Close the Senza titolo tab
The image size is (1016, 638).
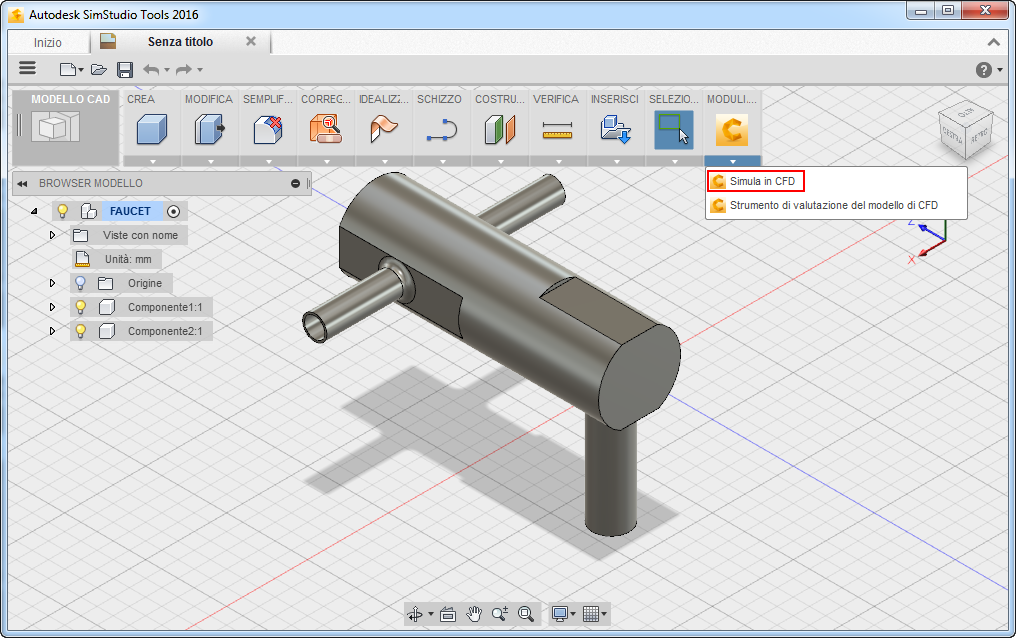(251, 41)
